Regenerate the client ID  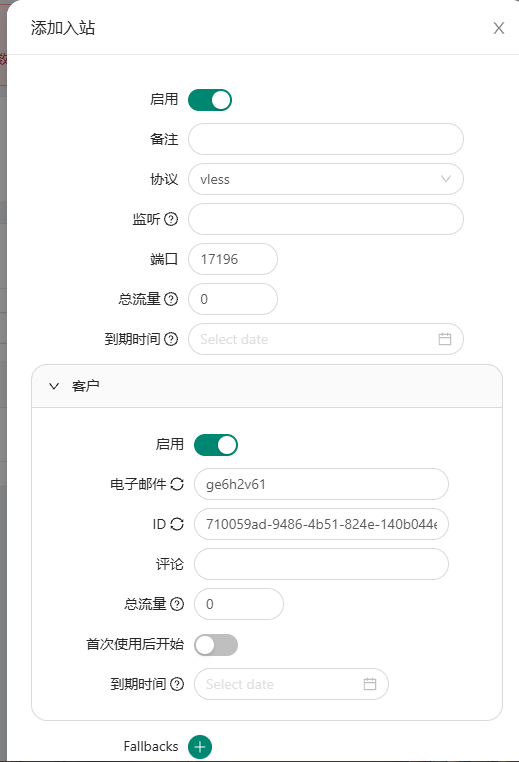point(177,524)
